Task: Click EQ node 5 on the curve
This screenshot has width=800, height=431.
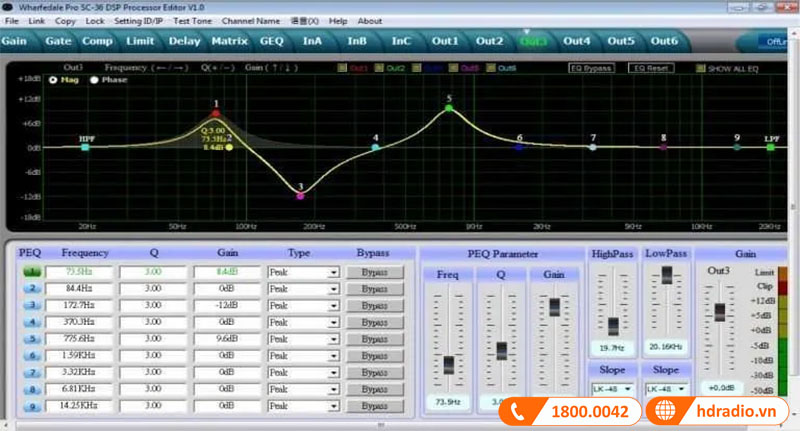Action: (450, 108)
